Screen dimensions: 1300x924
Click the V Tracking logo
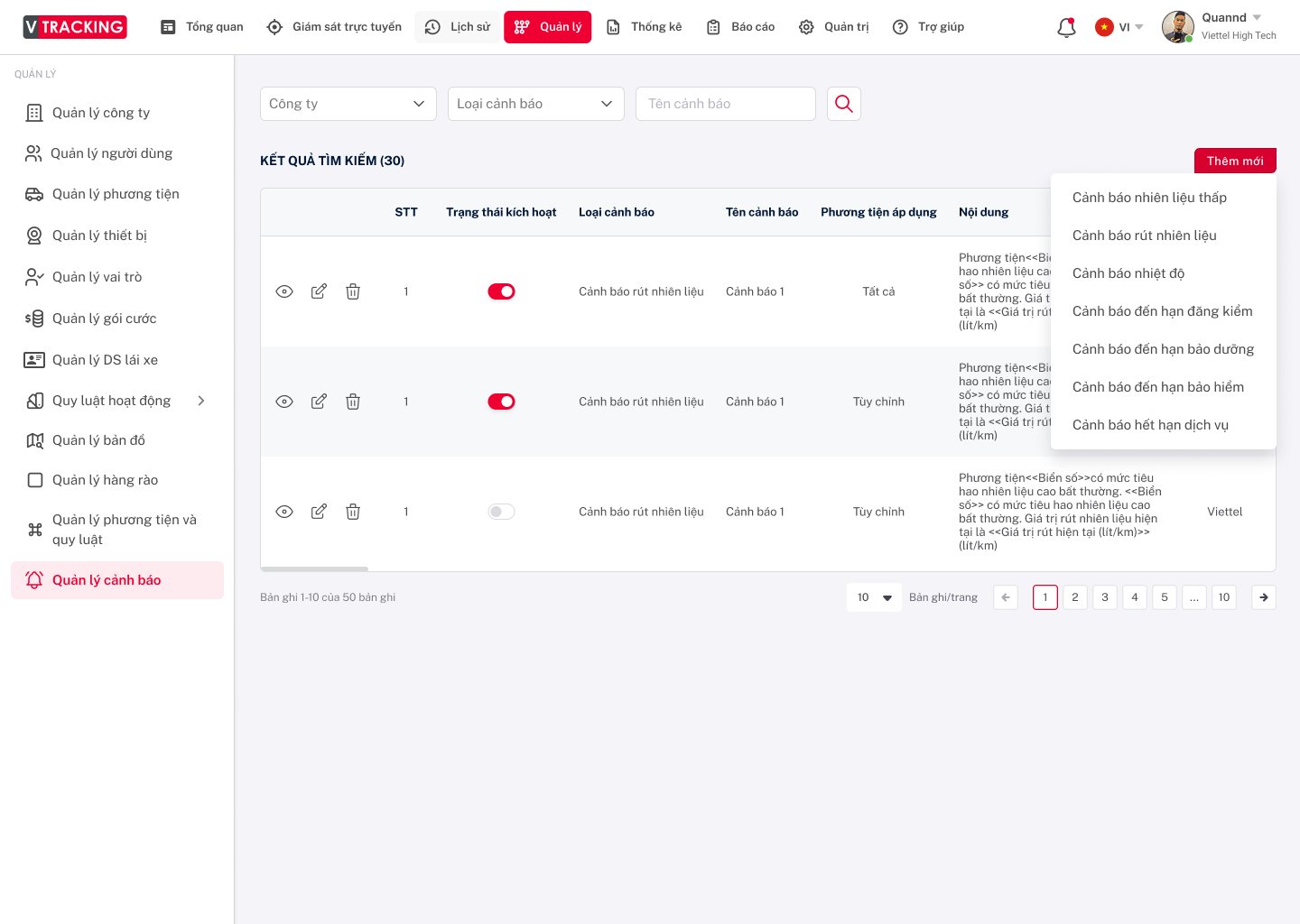point(75,27)
